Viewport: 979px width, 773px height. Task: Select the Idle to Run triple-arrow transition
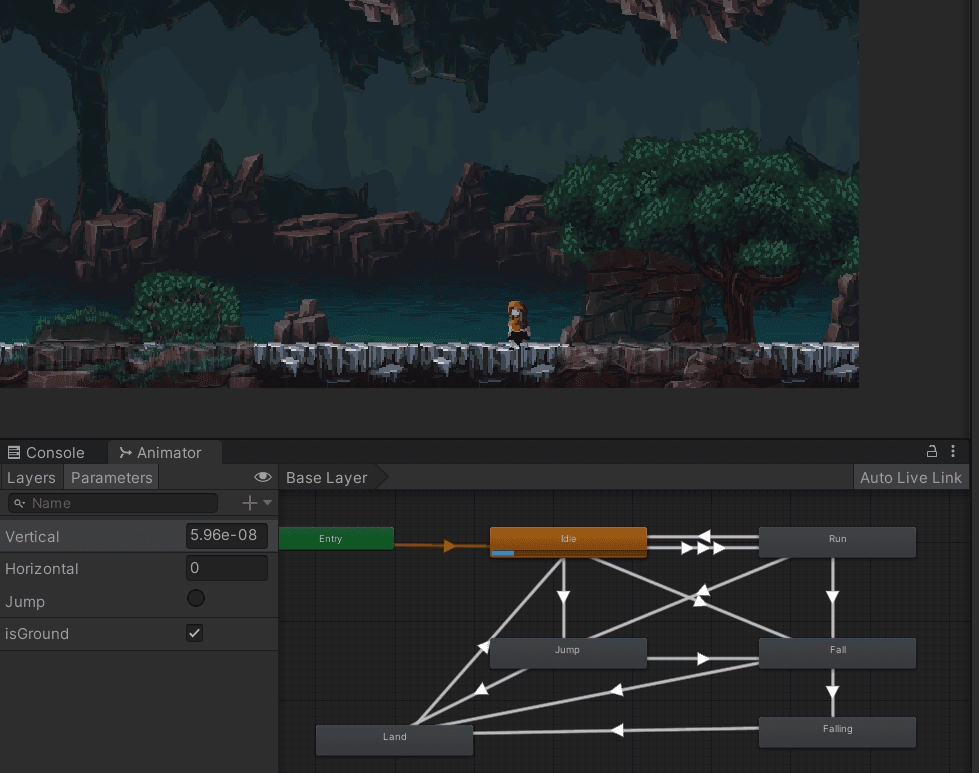[x=703, y=548]
